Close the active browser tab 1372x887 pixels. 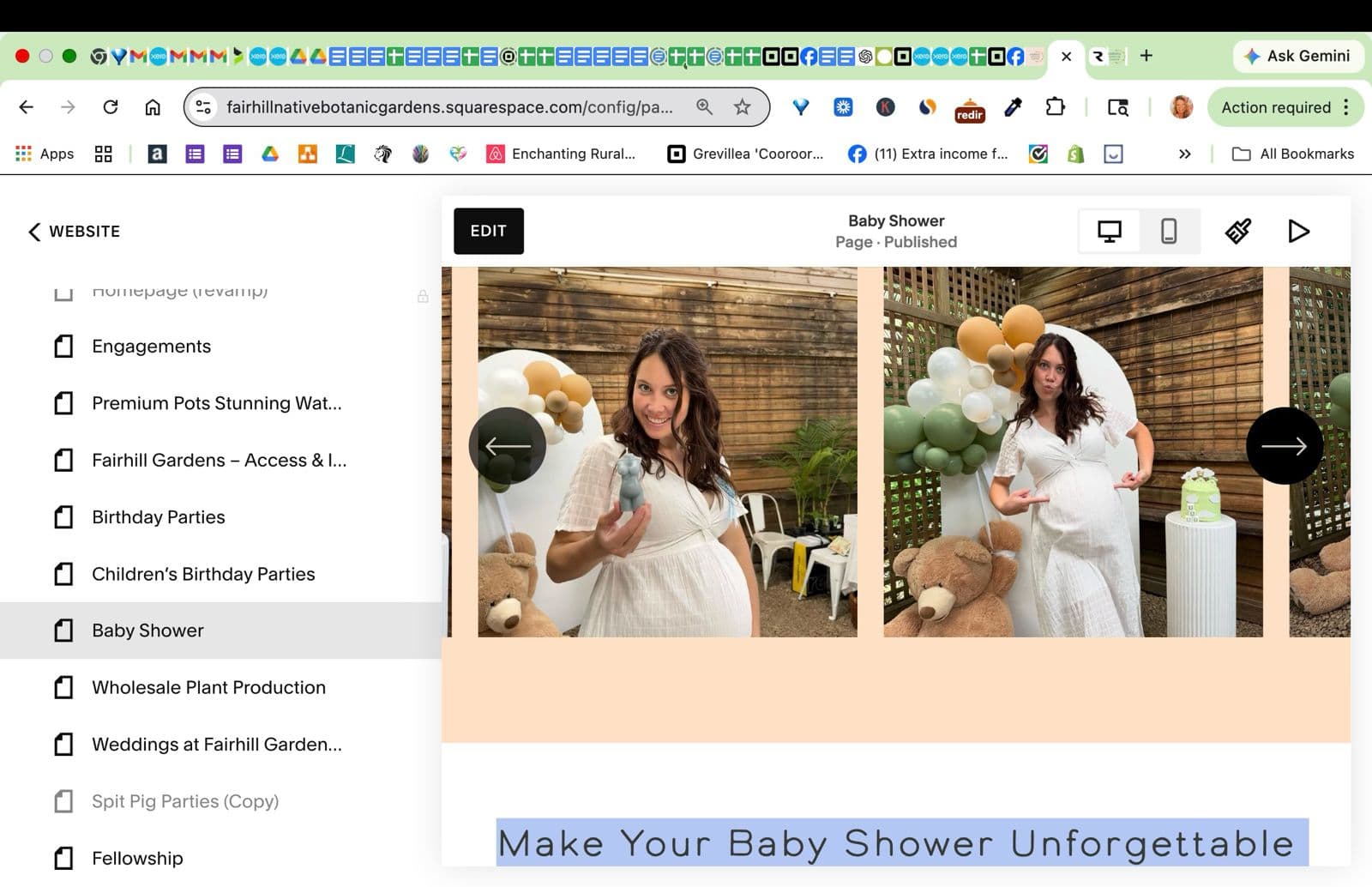click(1067, 57)
